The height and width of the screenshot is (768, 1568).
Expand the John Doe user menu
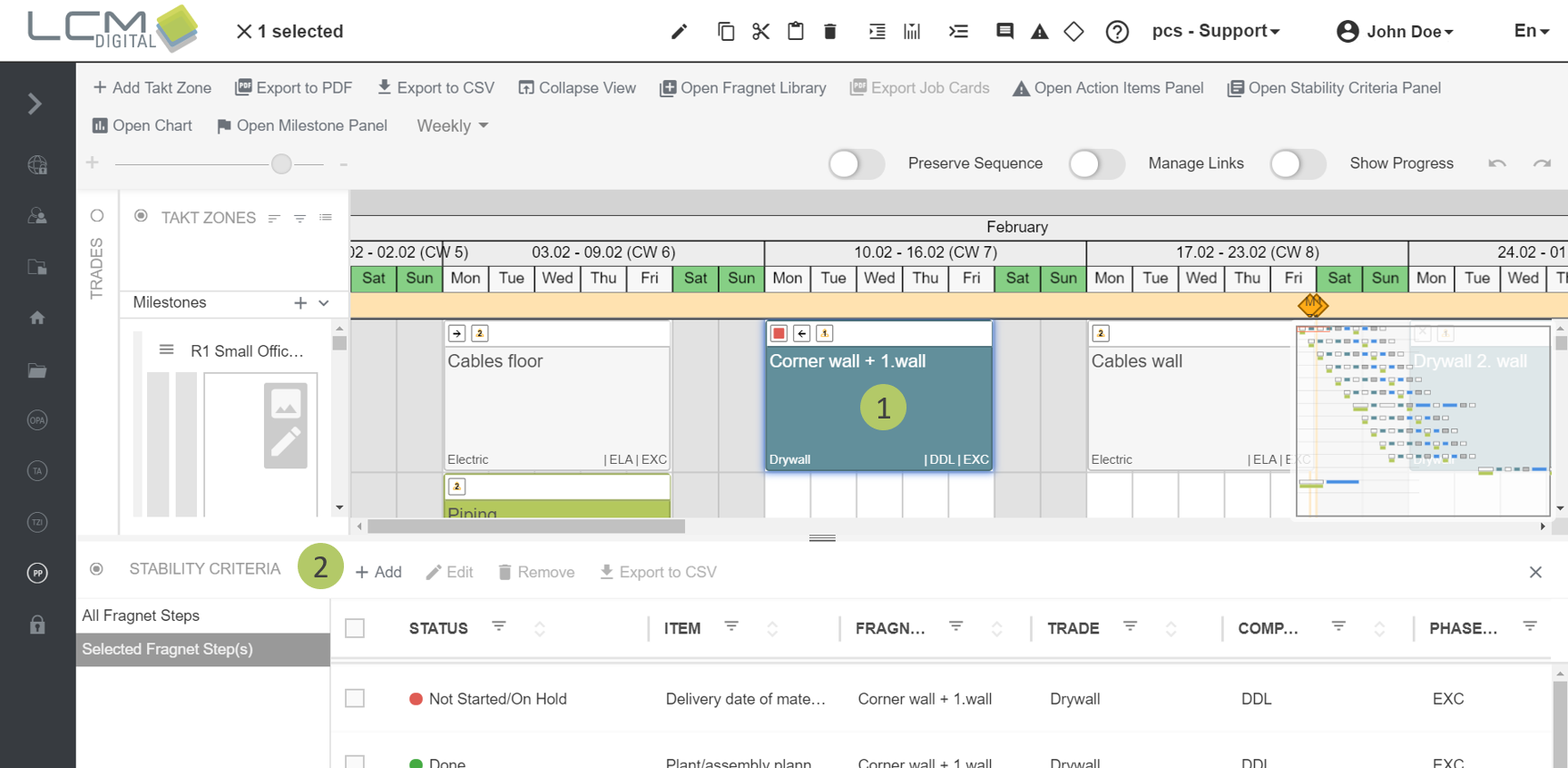point(1395,32)
